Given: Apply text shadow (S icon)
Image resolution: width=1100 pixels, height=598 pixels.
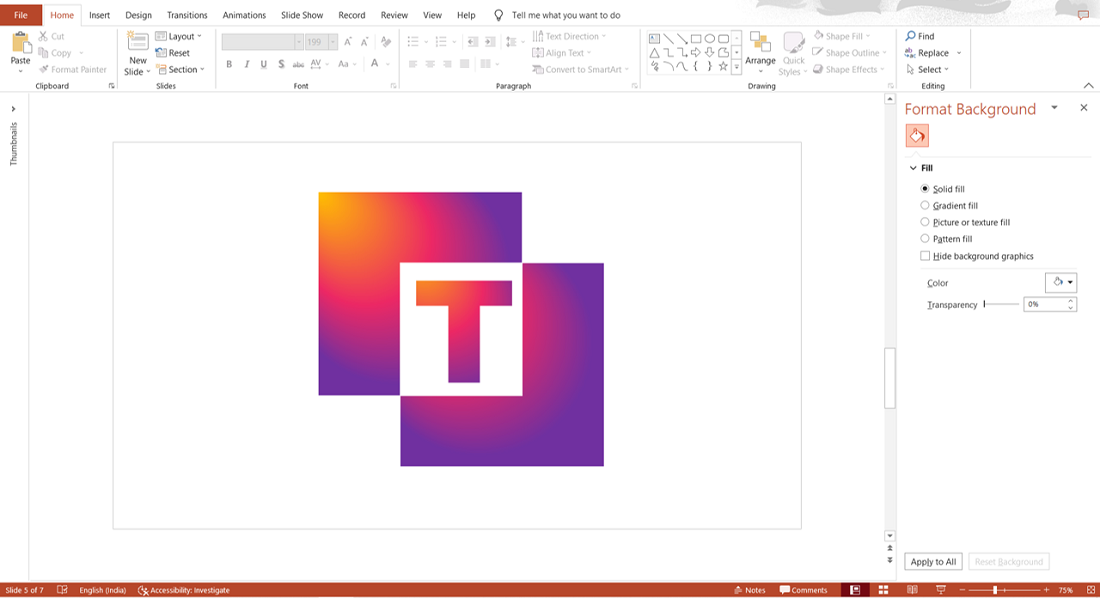Looking at the screenshot, I should pyautogui.click(x=281, y=64).
